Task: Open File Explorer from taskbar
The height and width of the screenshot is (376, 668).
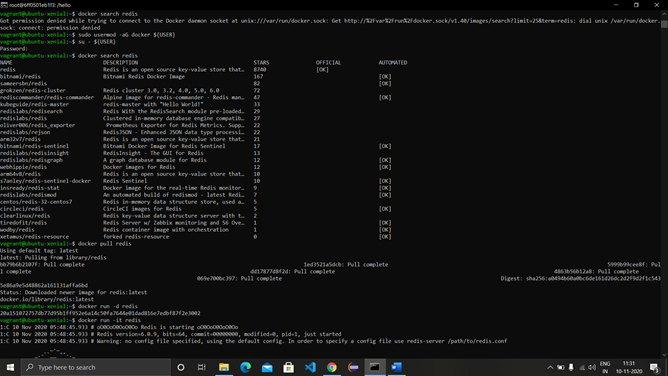Action: point(224,367)
